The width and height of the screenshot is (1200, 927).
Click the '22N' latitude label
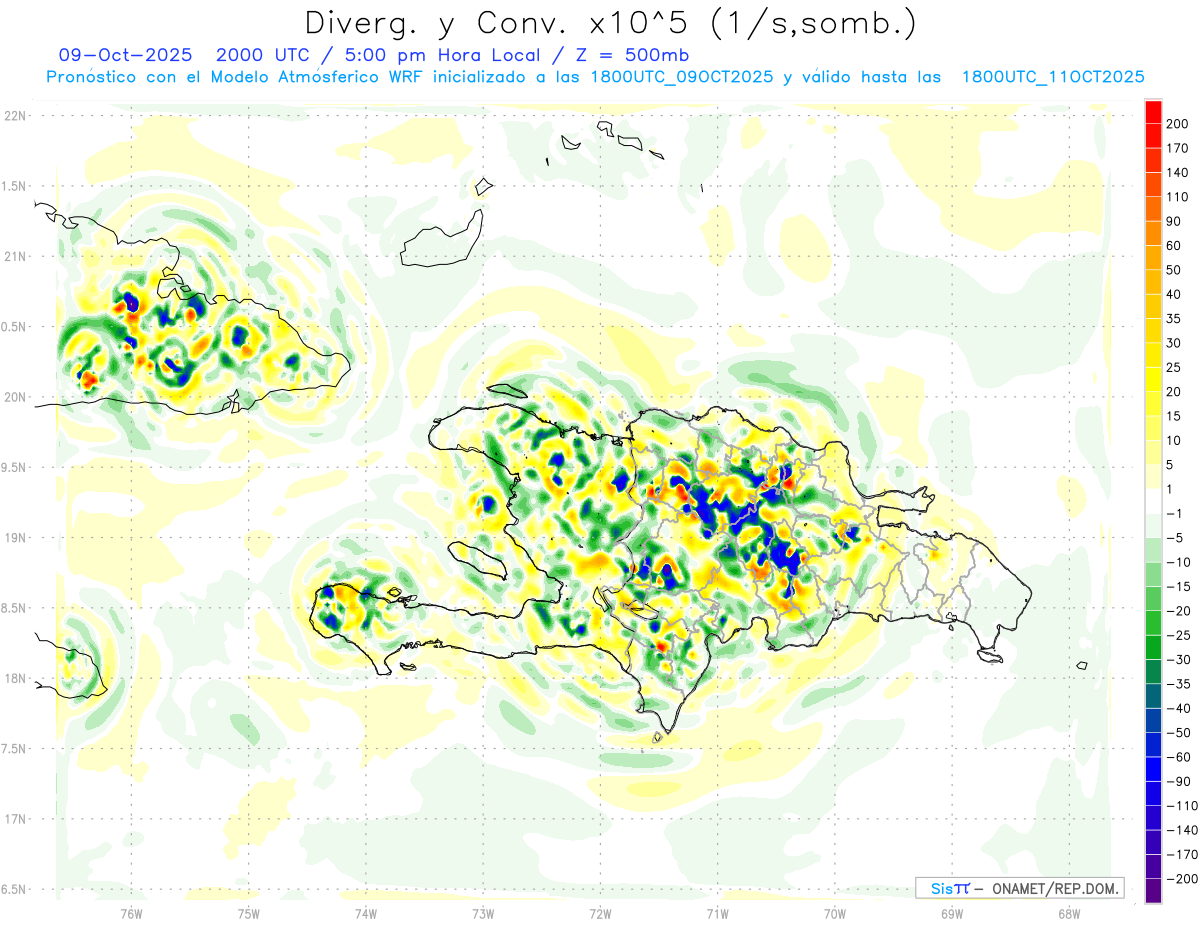[x=14, y=116]
